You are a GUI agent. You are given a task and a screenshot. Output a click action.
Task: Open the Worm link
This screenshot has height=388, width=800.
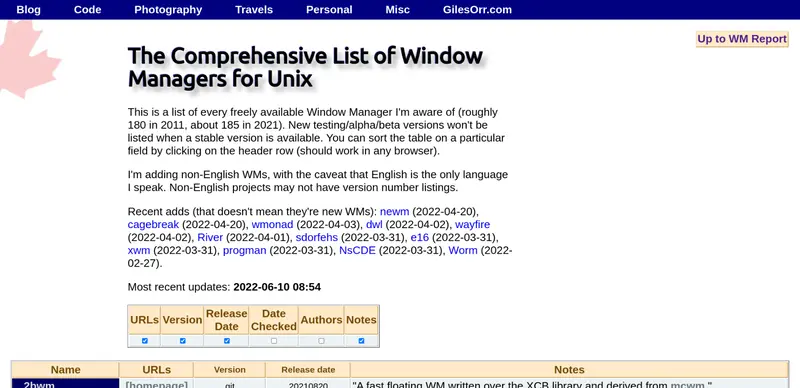tap(463, 251)
